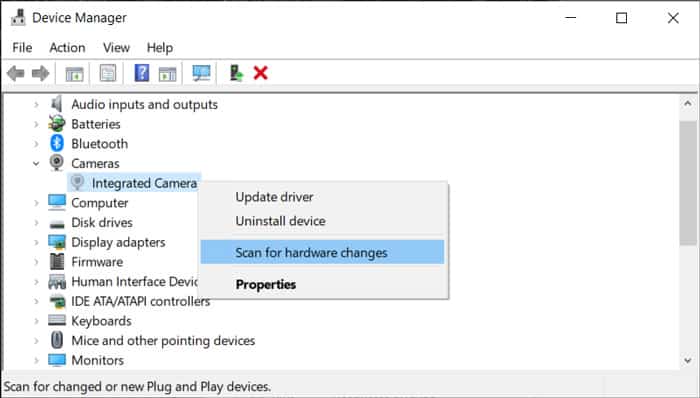Select the Cameras category label
Screen dimensions: 700x398
coord(95,163)
